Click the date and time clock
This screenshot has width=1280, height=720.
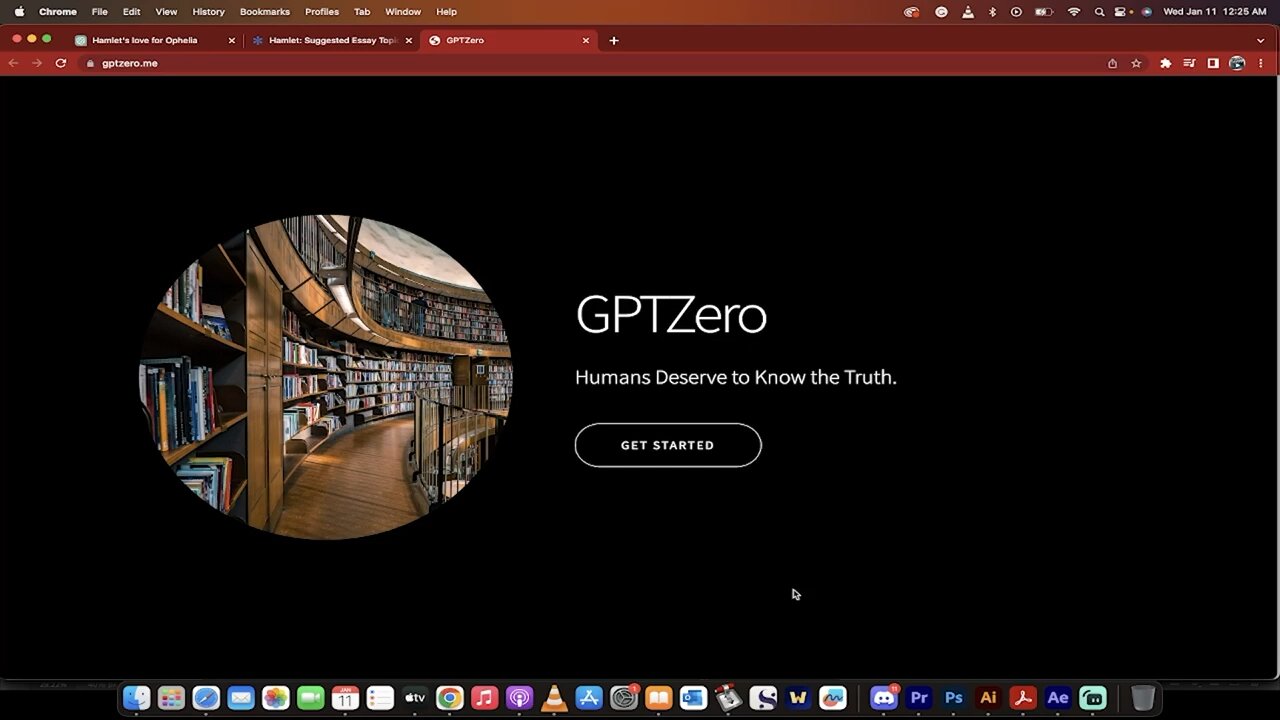1215,12
